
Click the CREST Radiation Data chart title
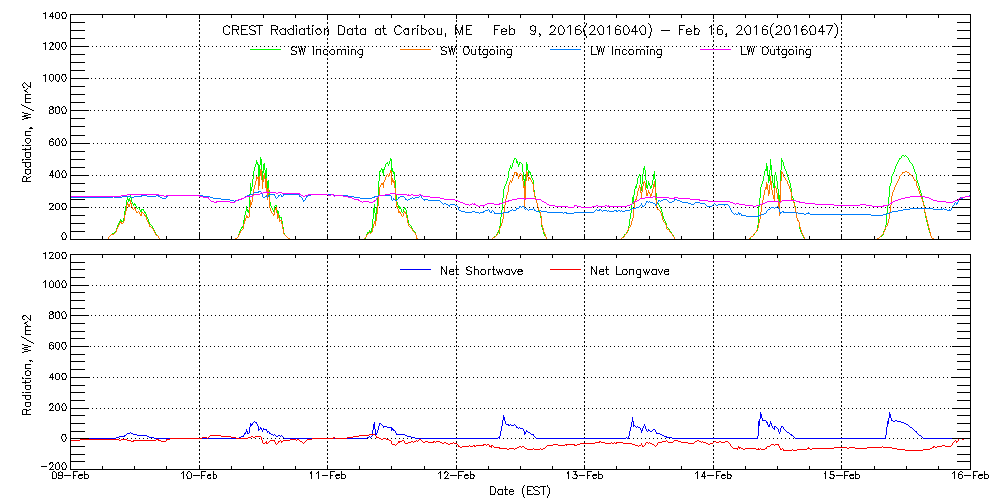click(530, 31)
